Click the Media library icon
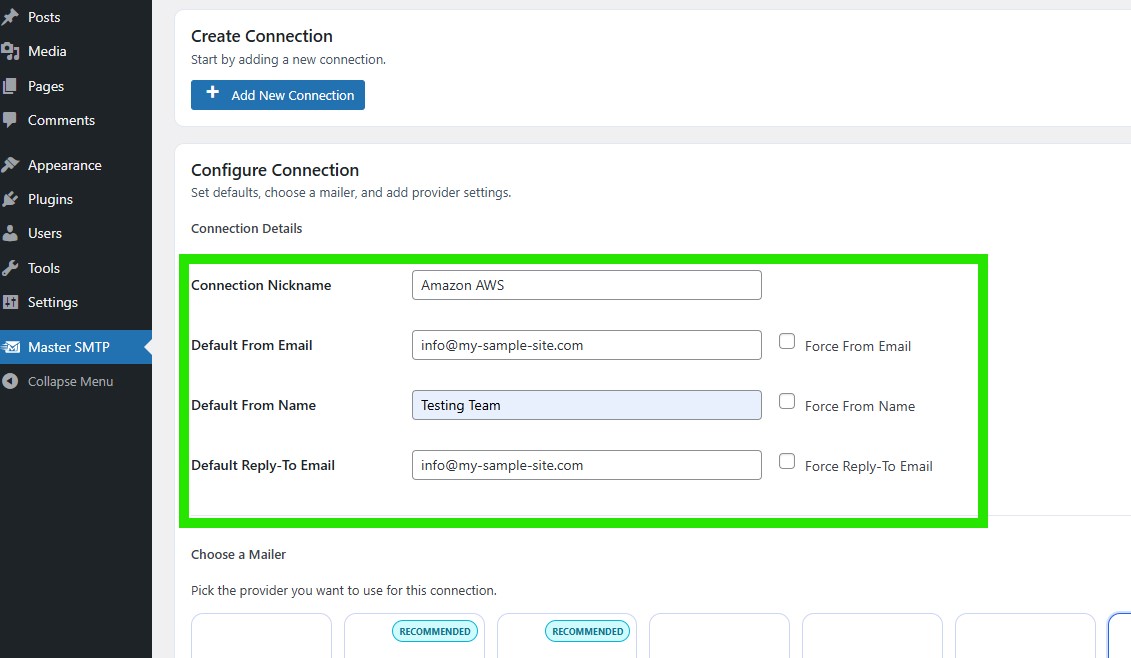Image resolution: width=1131 pixels, height=658 pixels. 10,51
